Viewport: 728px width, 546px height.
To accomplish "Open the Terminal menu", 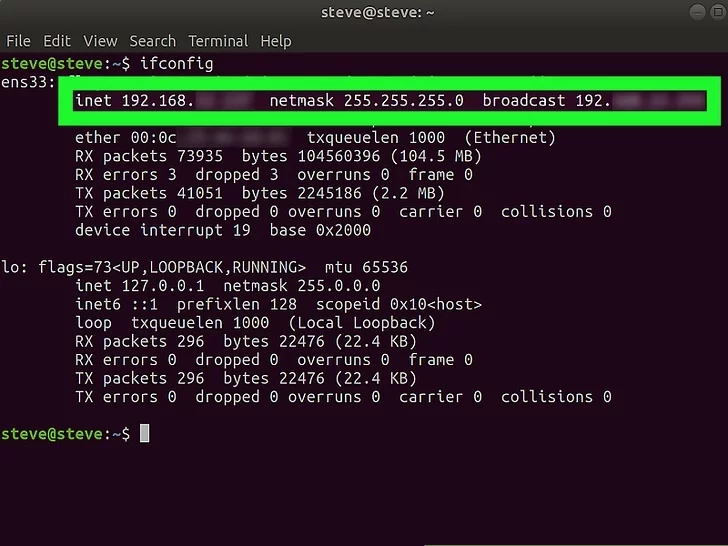I will click(218, 41).
